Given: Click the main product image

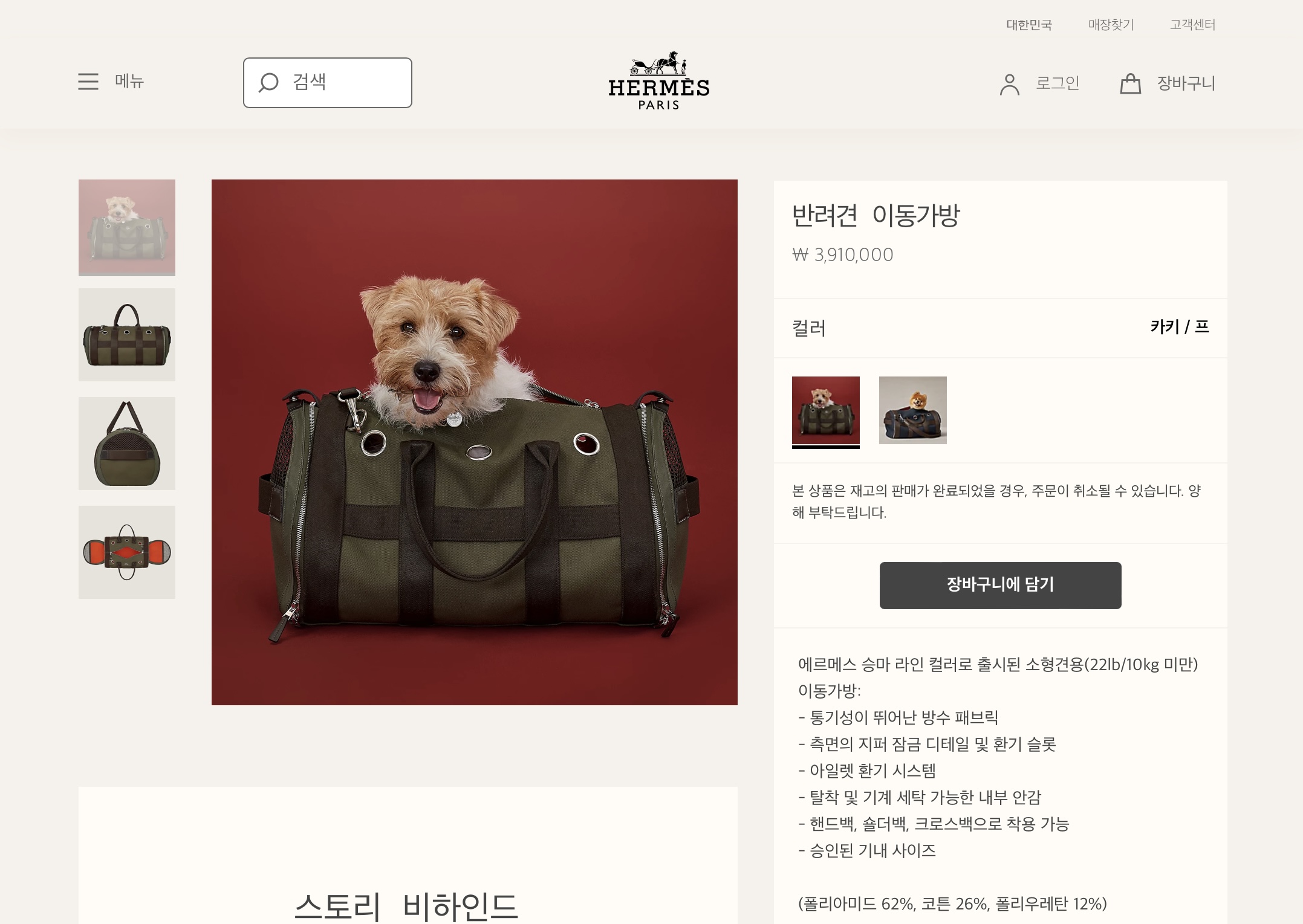Looking at the screenshot, I should (x=475, y=442).
